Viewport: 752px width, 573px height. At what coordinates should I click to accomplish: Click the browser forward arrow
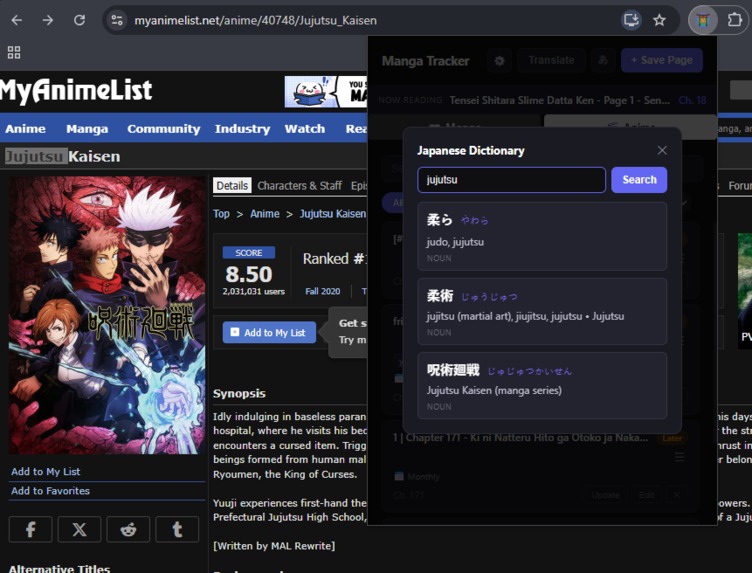click(x=48, y=20)
